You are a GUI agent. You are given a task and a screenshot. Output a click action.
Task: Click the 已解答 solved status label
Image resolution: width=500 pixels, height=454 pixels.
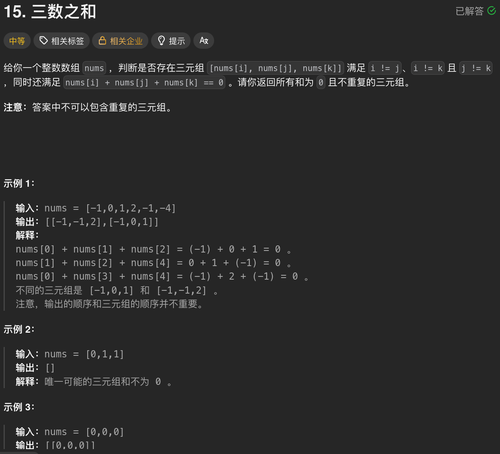click(x=469, y=11)
